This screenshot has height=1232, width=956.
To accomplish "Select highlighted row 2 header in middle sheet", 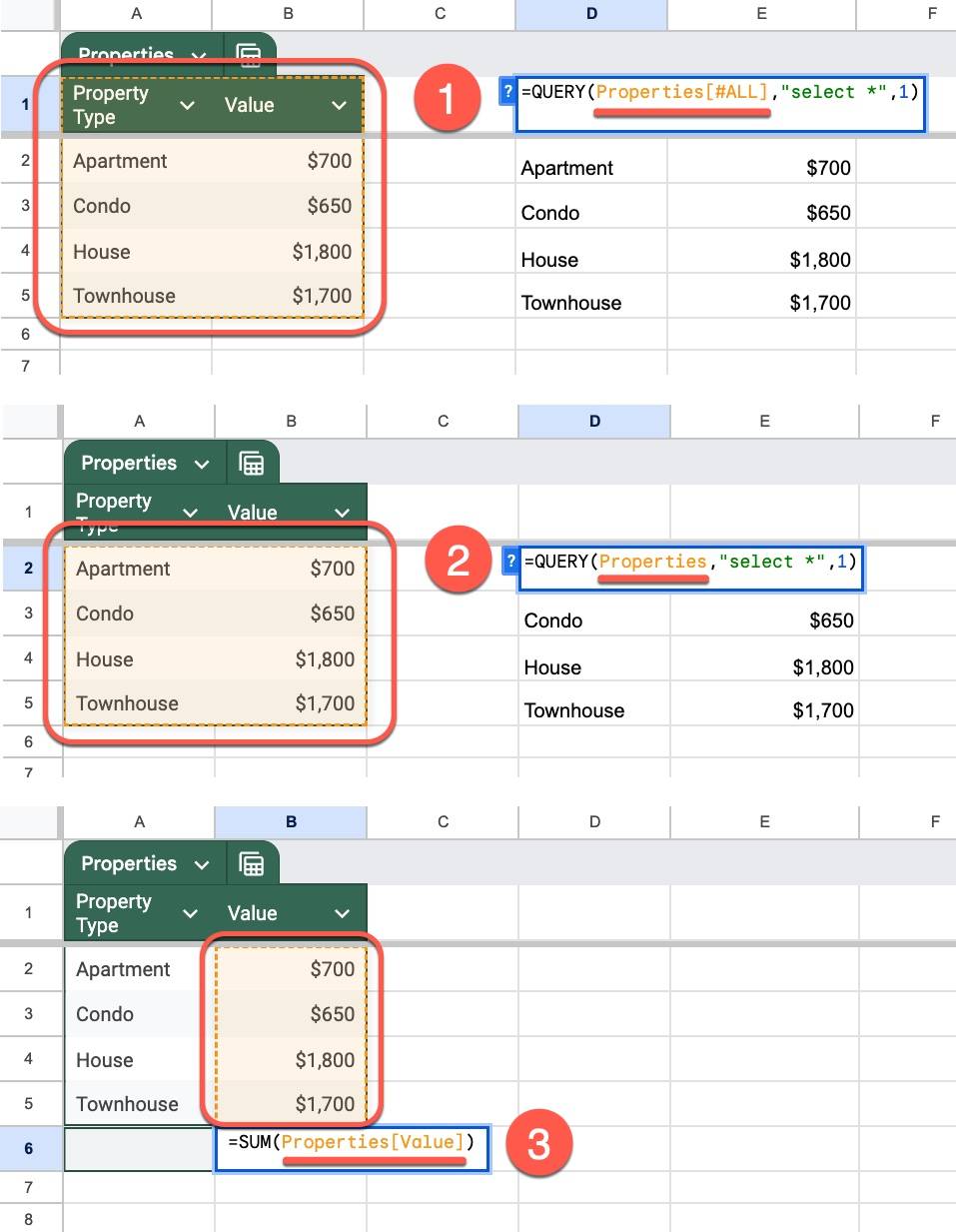I will (x=29, y=569).
